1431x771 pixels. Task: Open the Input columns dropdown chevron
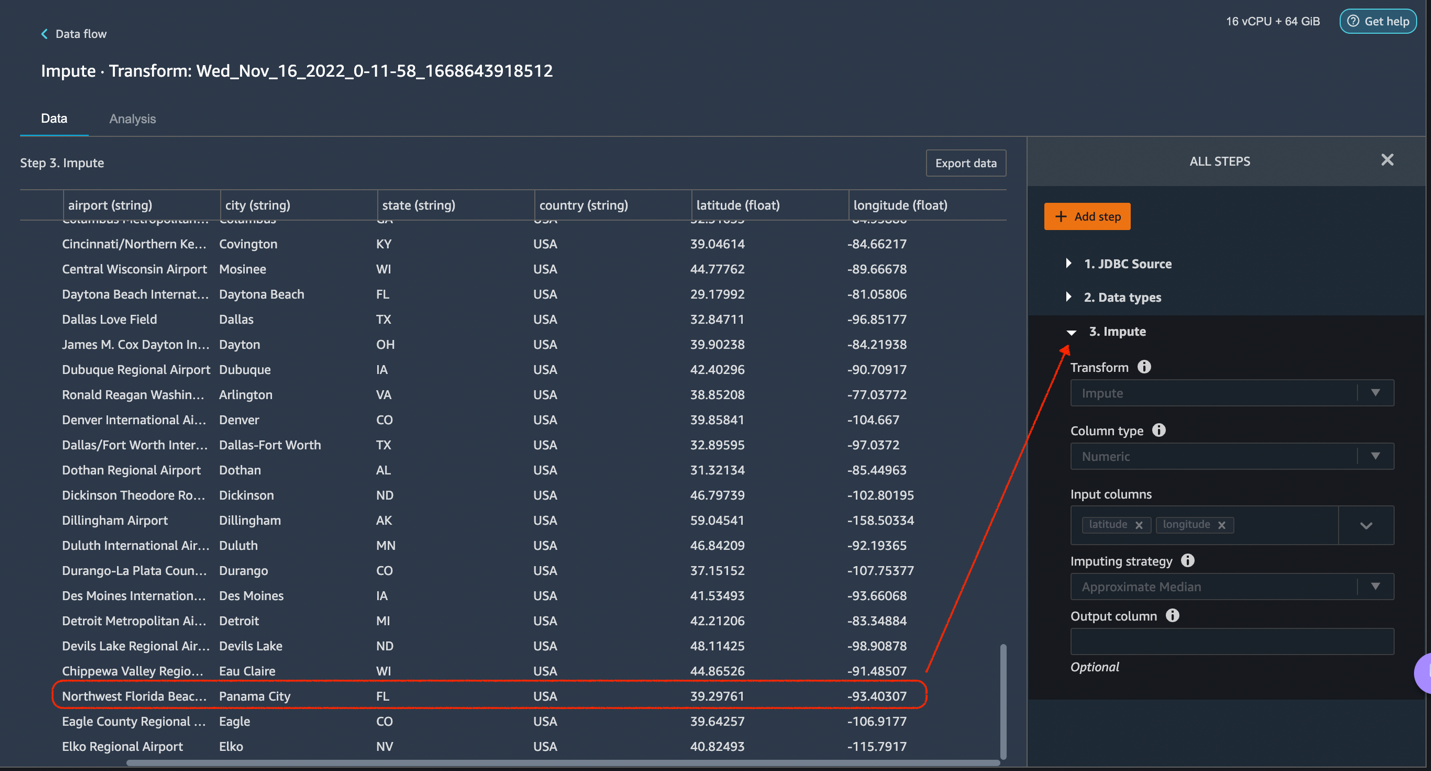(1366, 525)
